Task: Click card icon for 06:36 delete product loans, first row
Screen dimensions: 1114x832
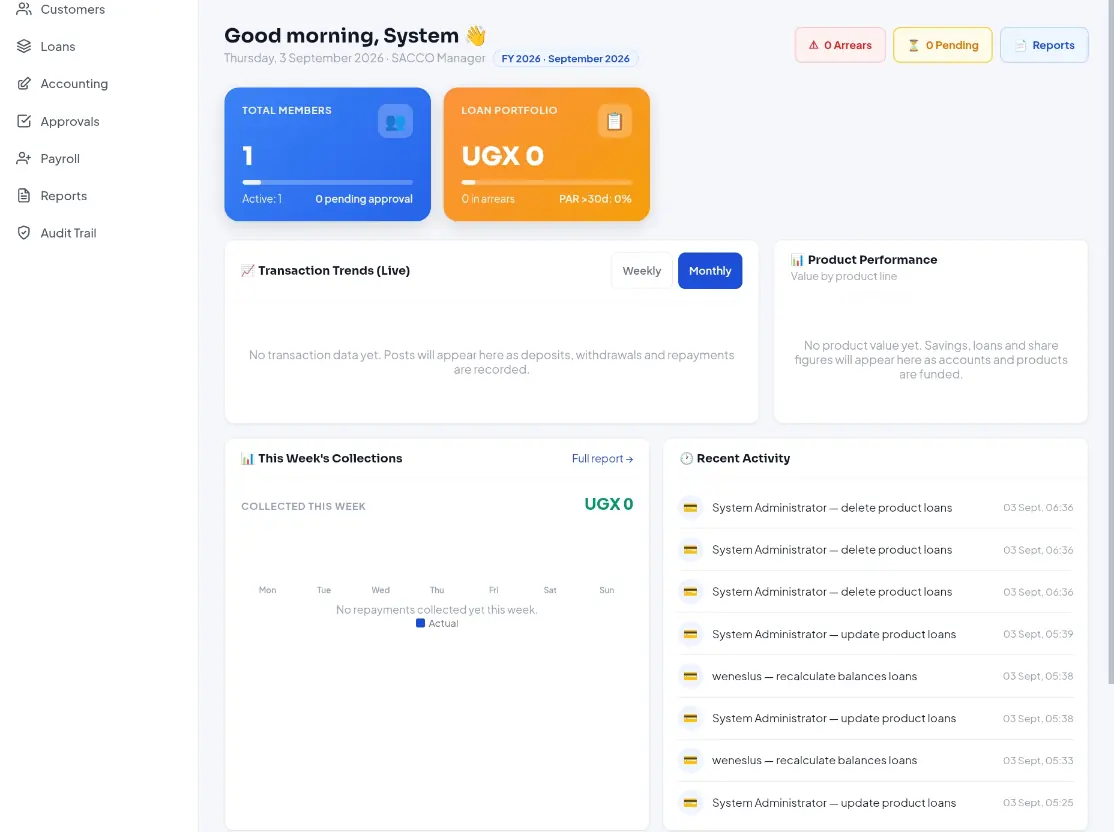Action: click(690, 508)
